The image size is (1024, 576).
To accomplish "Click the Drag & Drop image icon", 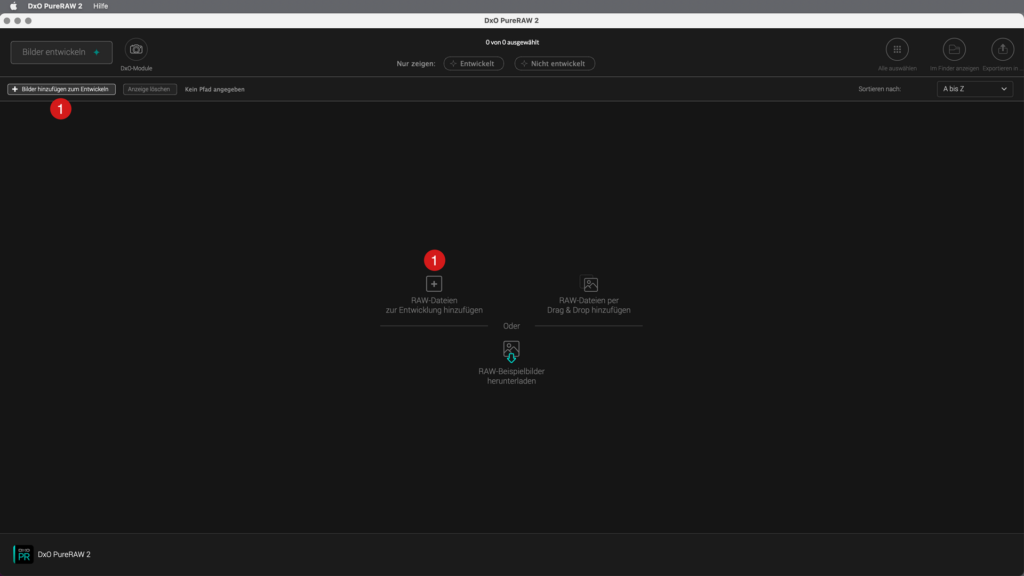I will tap(590, 284).
